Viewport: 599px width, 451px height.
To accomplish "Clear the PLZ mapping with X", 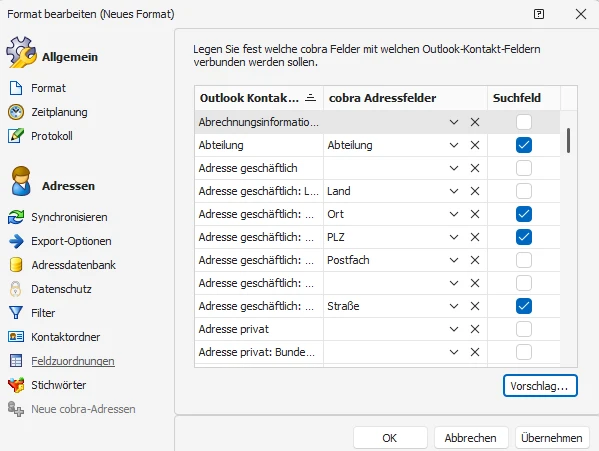I will coord(475,237).
